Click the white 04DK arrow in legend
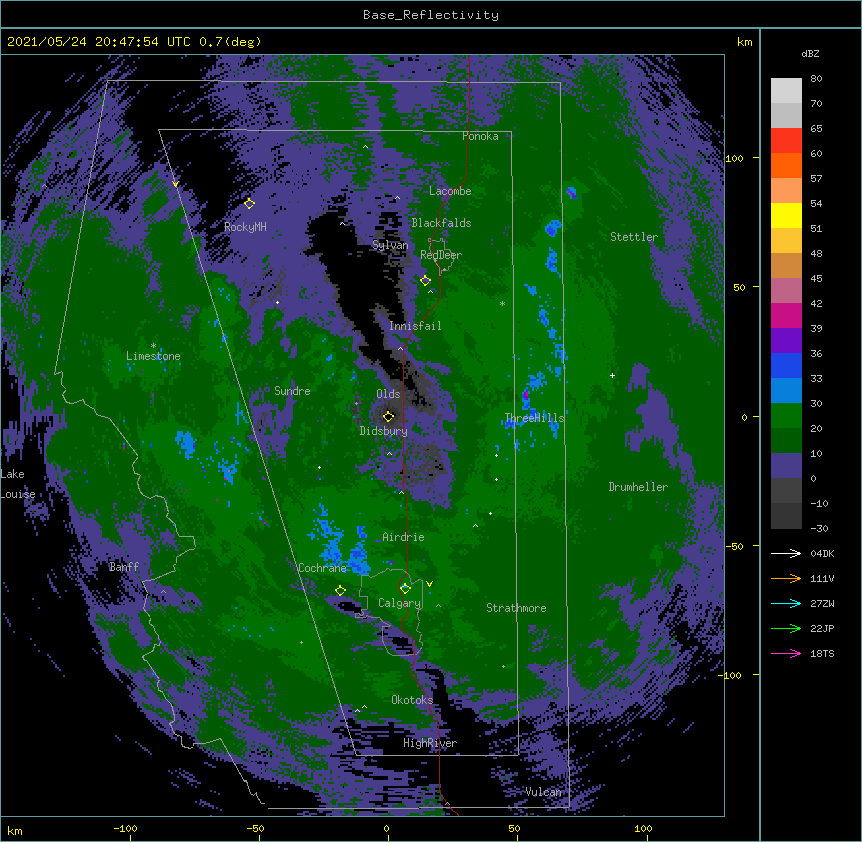This screenshot has width=862, height=842. (x=786, y=553)
